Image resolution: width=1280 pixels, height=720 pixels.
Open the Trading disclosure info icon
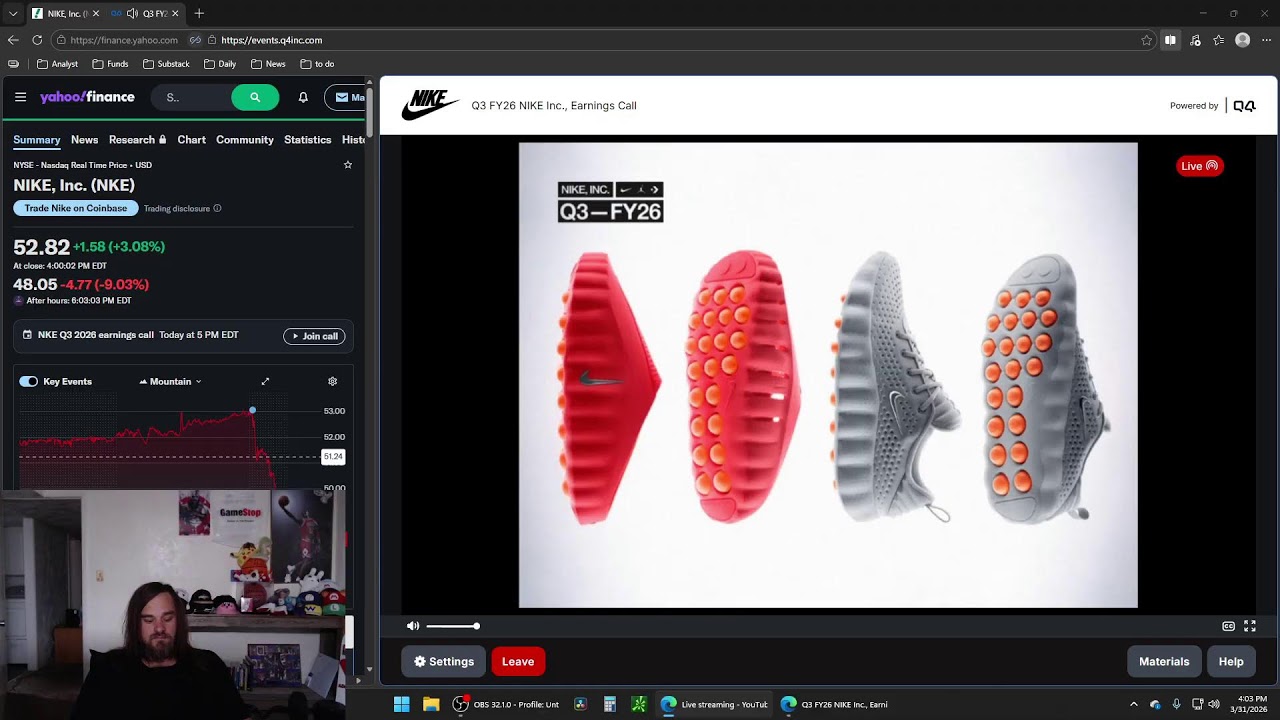[x=217, y=208]
